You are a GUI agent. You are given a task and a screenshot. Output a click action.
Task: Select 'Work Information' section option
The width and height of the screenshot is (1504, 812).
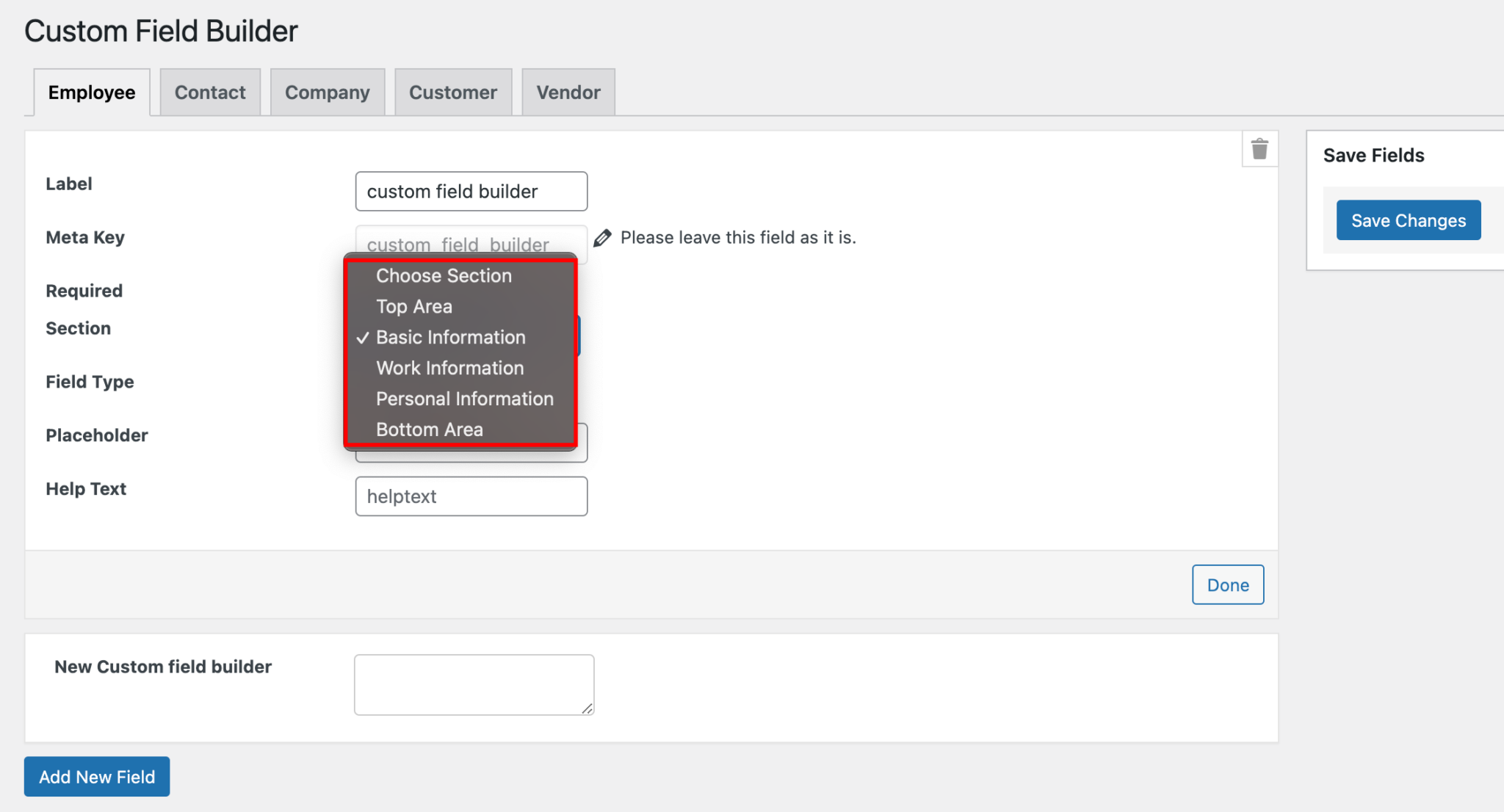(461, 369)
